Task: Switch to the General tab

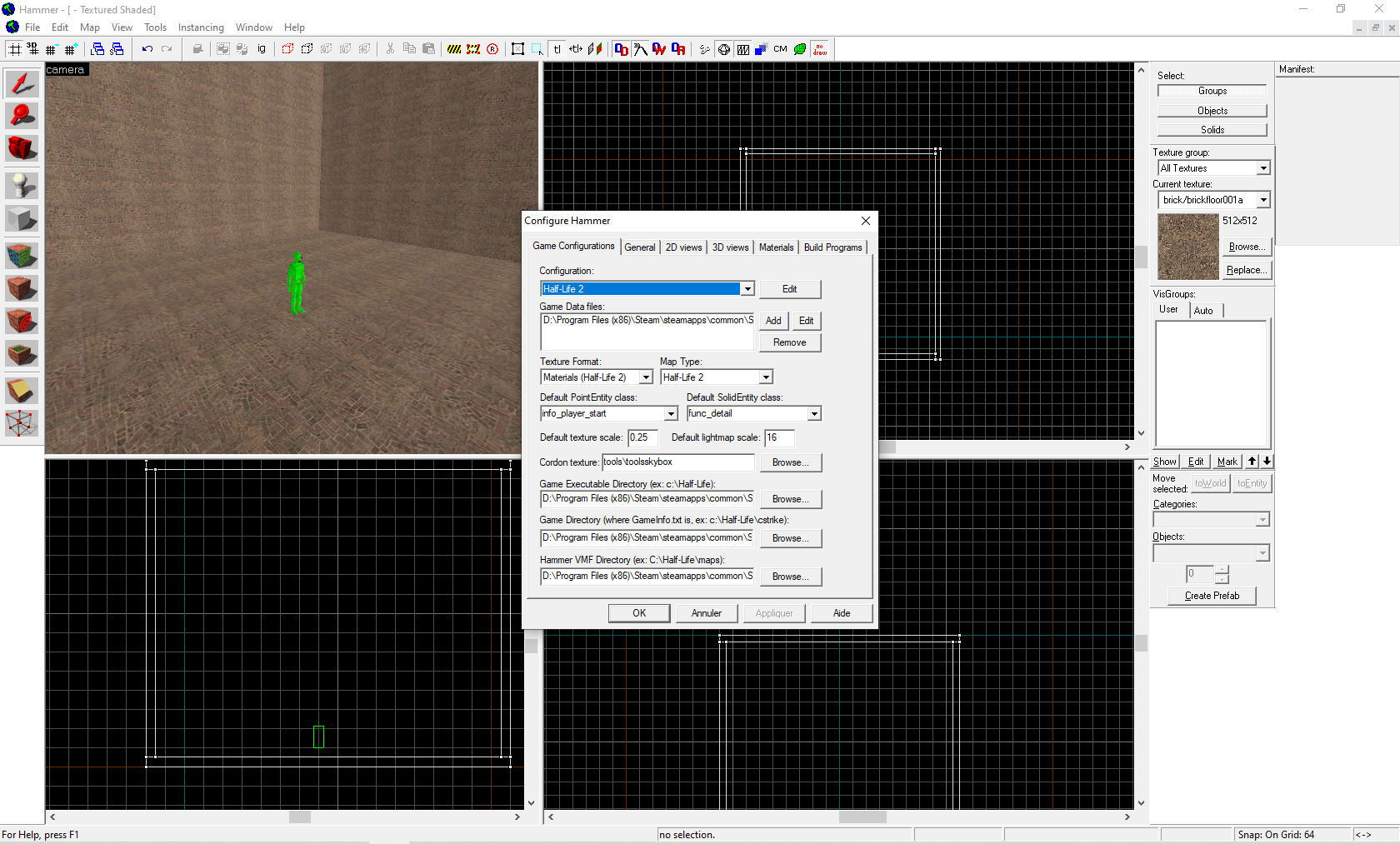Action: click(640, 247)
